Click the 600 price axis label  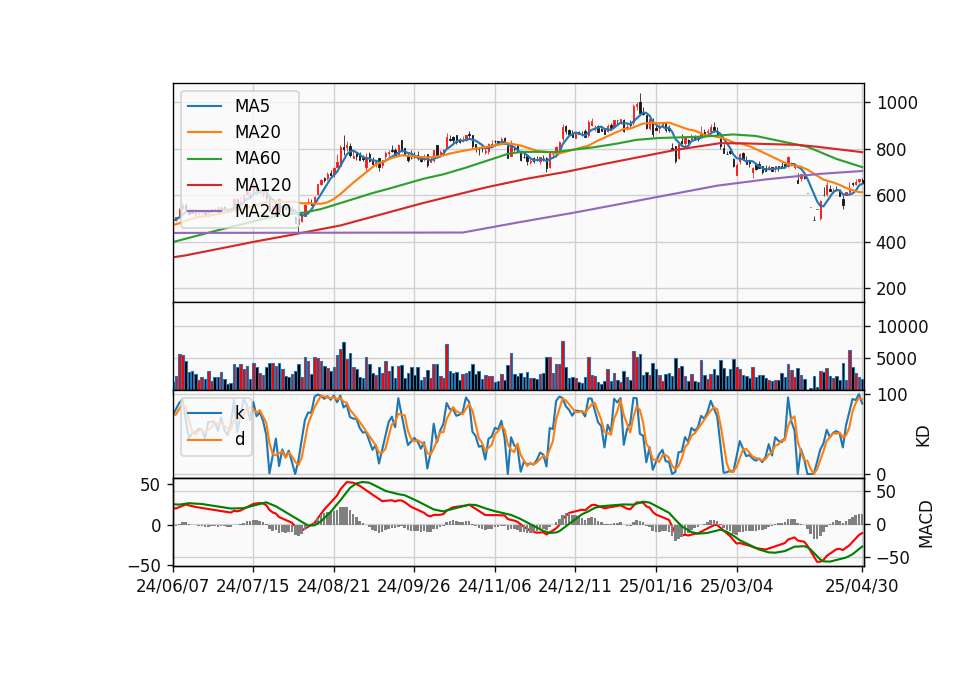[891, 196]
